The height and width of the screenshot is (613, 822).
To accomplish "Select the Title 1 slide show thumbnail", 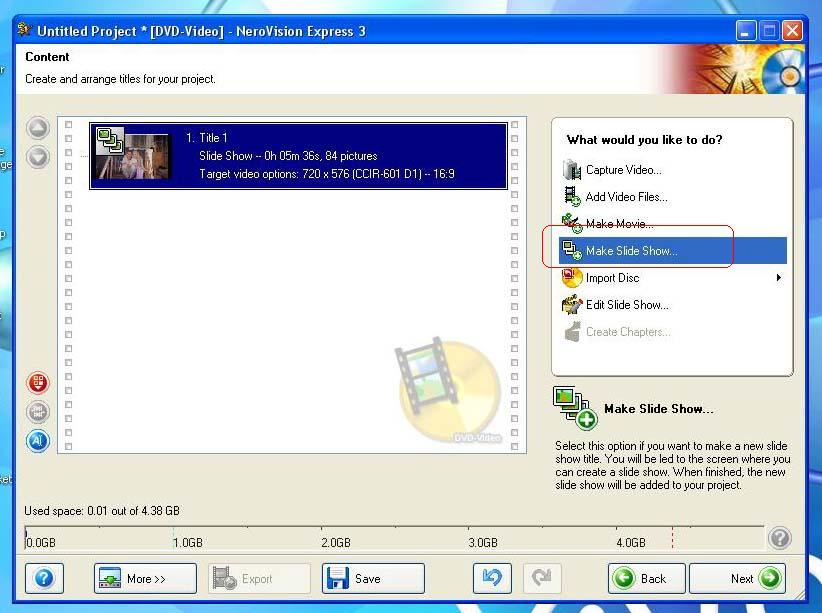I will 133,154.
